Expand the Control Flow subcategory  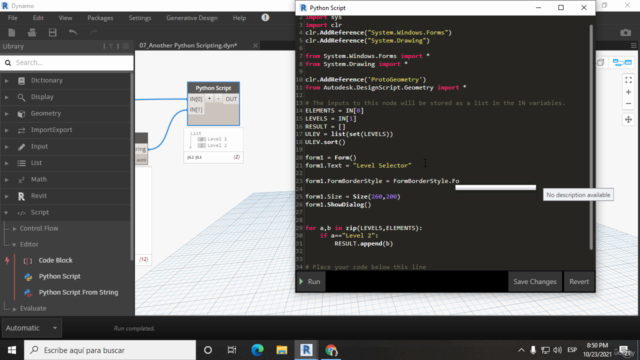pyautogui.click(x=14, y=229)
